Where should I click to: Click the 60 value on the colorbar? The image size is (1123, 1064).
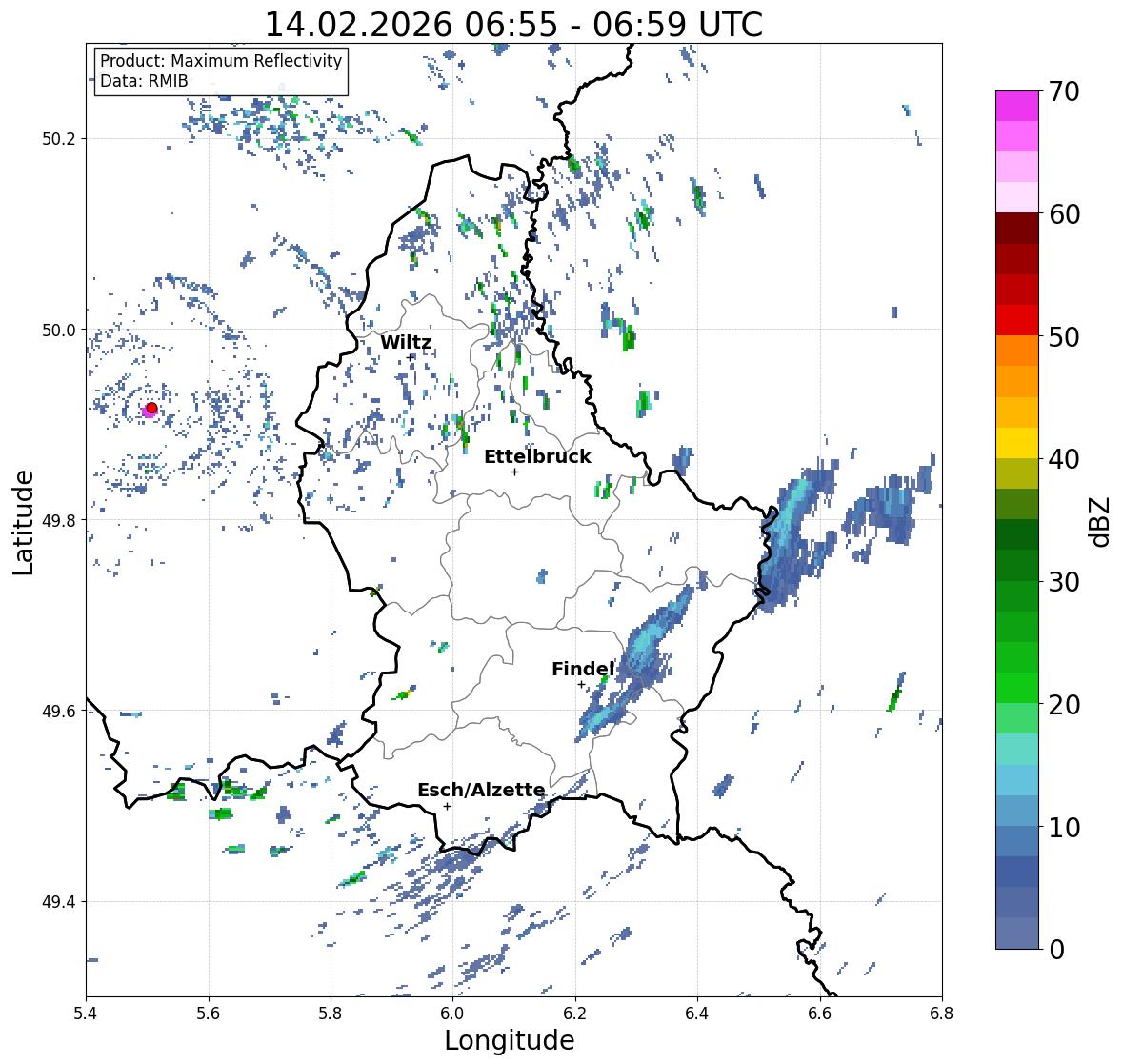click(x=1064, y=214)
